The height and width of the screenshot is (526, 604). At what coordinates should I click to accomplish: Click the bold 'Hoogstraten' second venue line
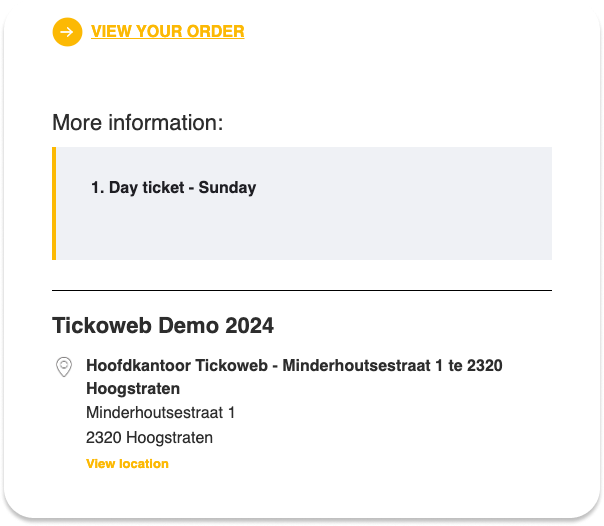[x=133, y=389]
